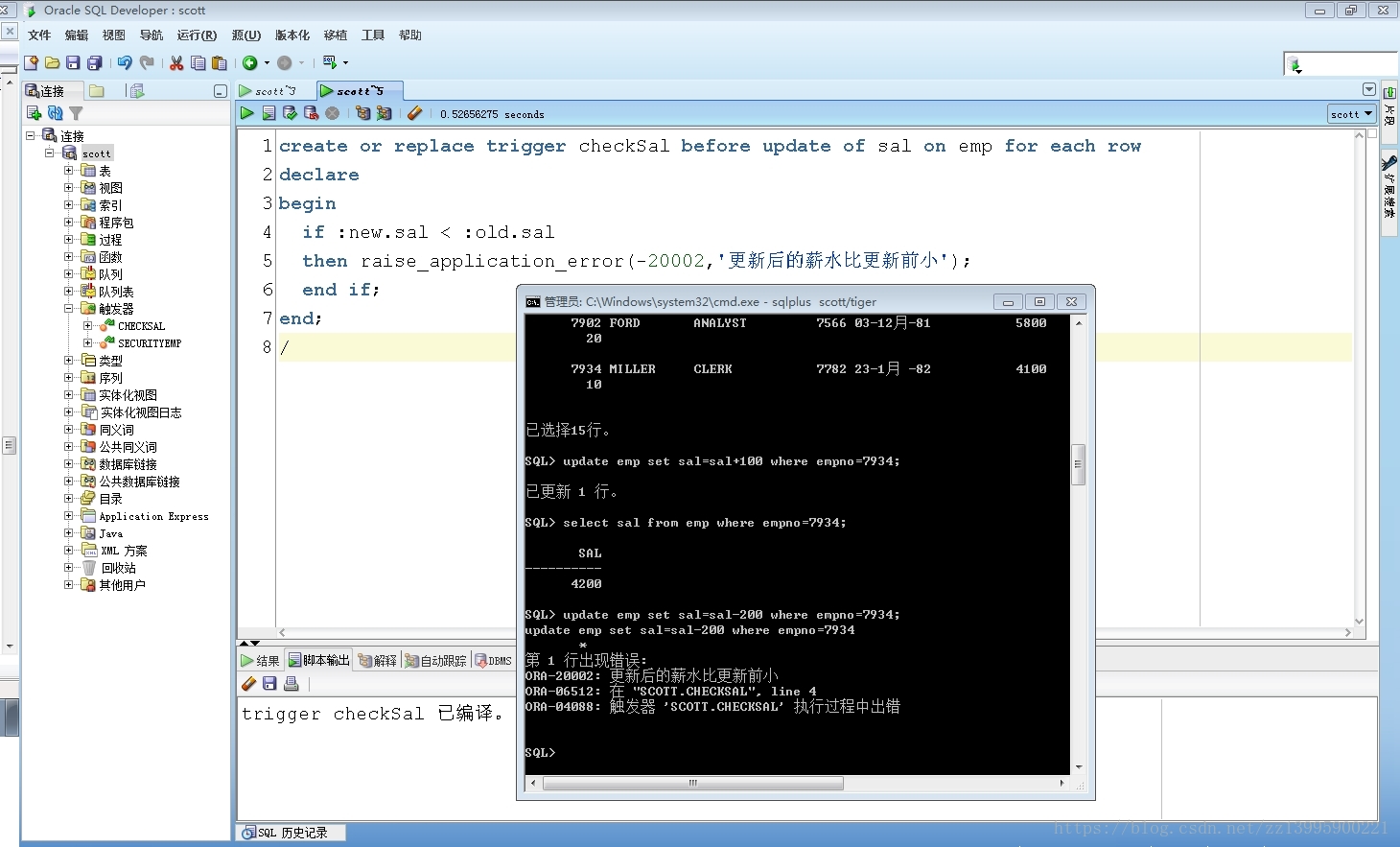
Task: Click the Explain Plan icon in worksheet toolbar
Action: 362,113
